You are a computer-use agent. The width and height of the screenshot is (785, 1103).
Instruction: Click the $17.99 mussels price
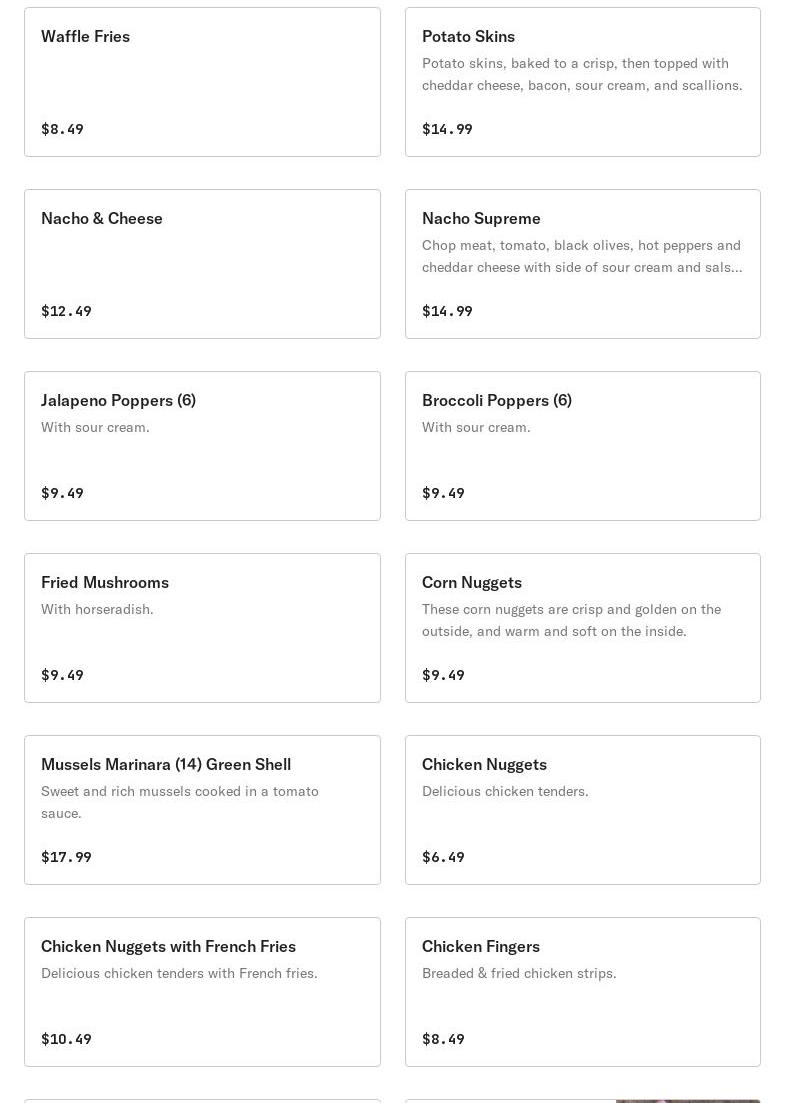(x=66, y=857)
